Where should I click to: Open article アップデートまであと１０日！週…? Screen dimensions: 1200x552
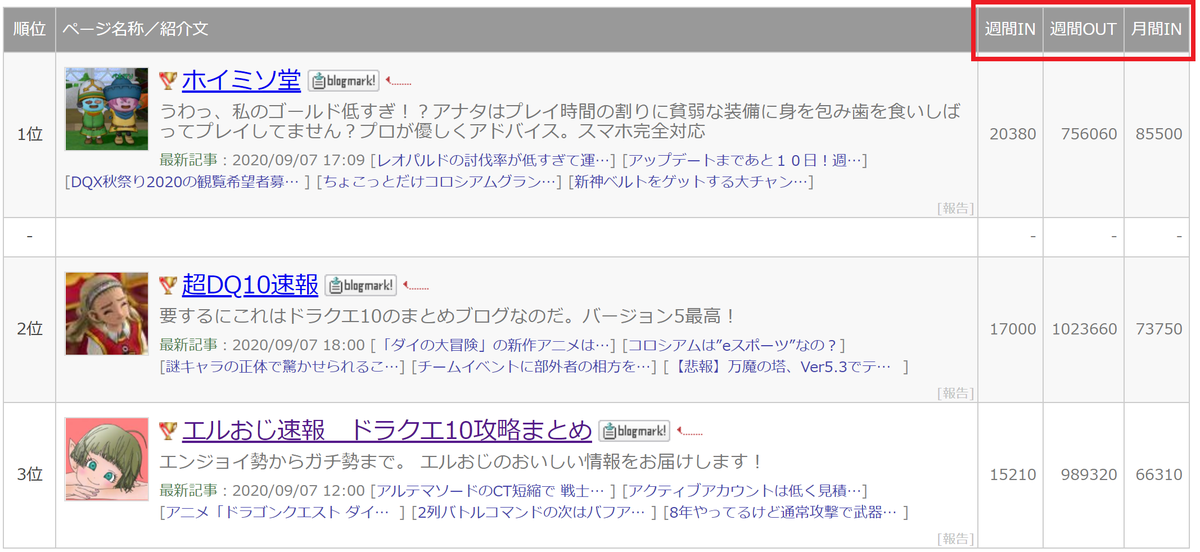[744, 160]
